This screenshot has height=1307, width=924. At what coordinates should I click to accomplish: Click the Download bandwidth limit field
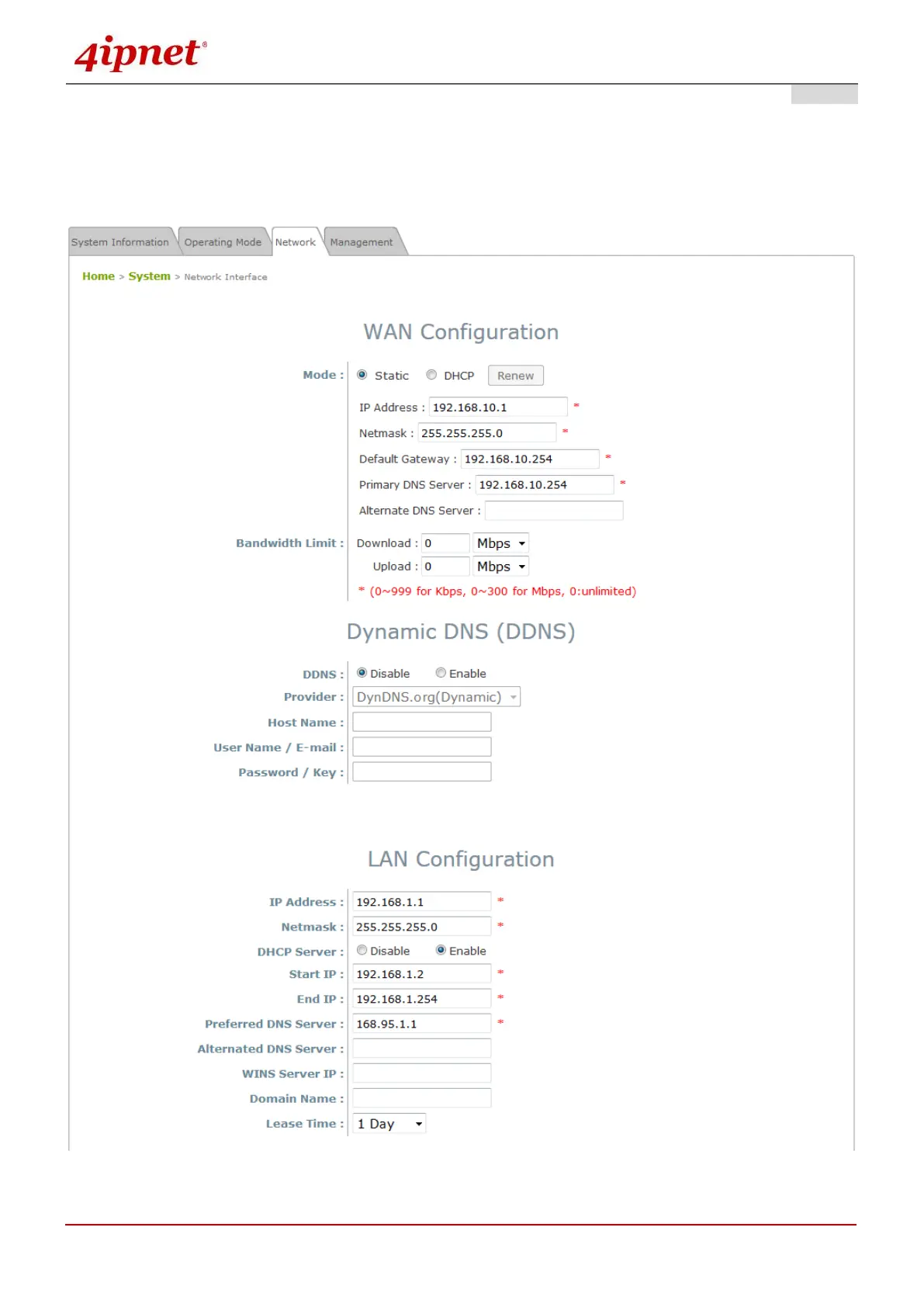point(445,543)
